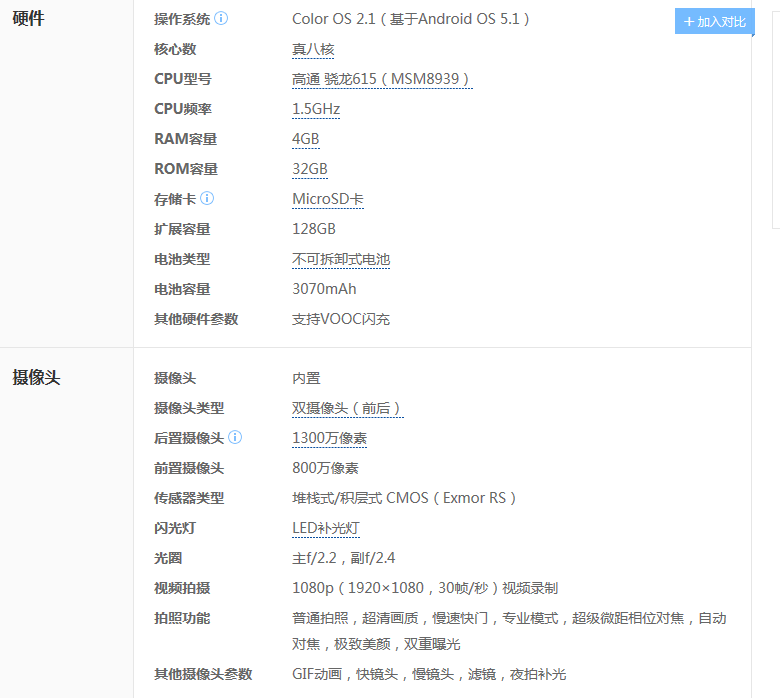Click the 1.5GHz frequency link
This screenshot has width=780, height=698.
tap(316, 109)
